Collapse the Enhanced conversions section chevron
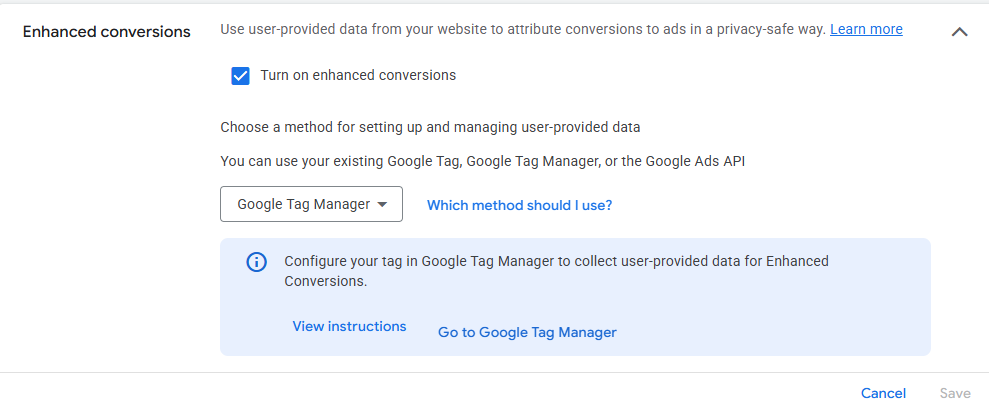Image resolution: width=989 pixels, height=407 pixels. click(959, 32)
